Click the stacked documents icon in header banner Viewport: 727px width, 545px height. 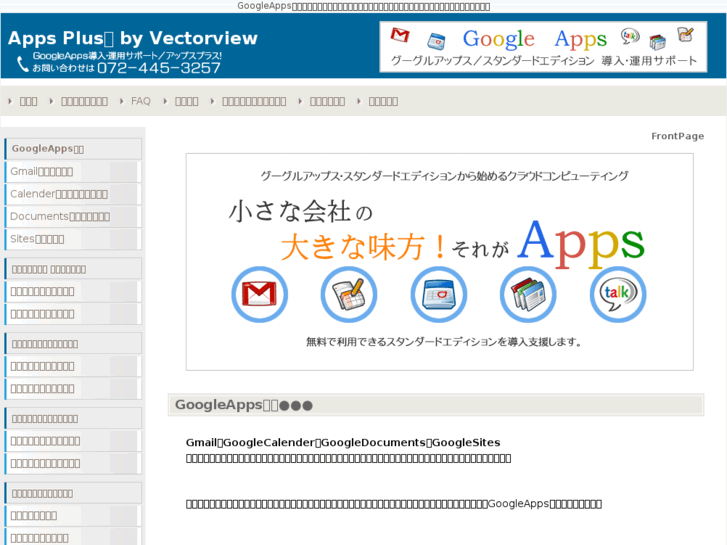[x=657, y=42]
